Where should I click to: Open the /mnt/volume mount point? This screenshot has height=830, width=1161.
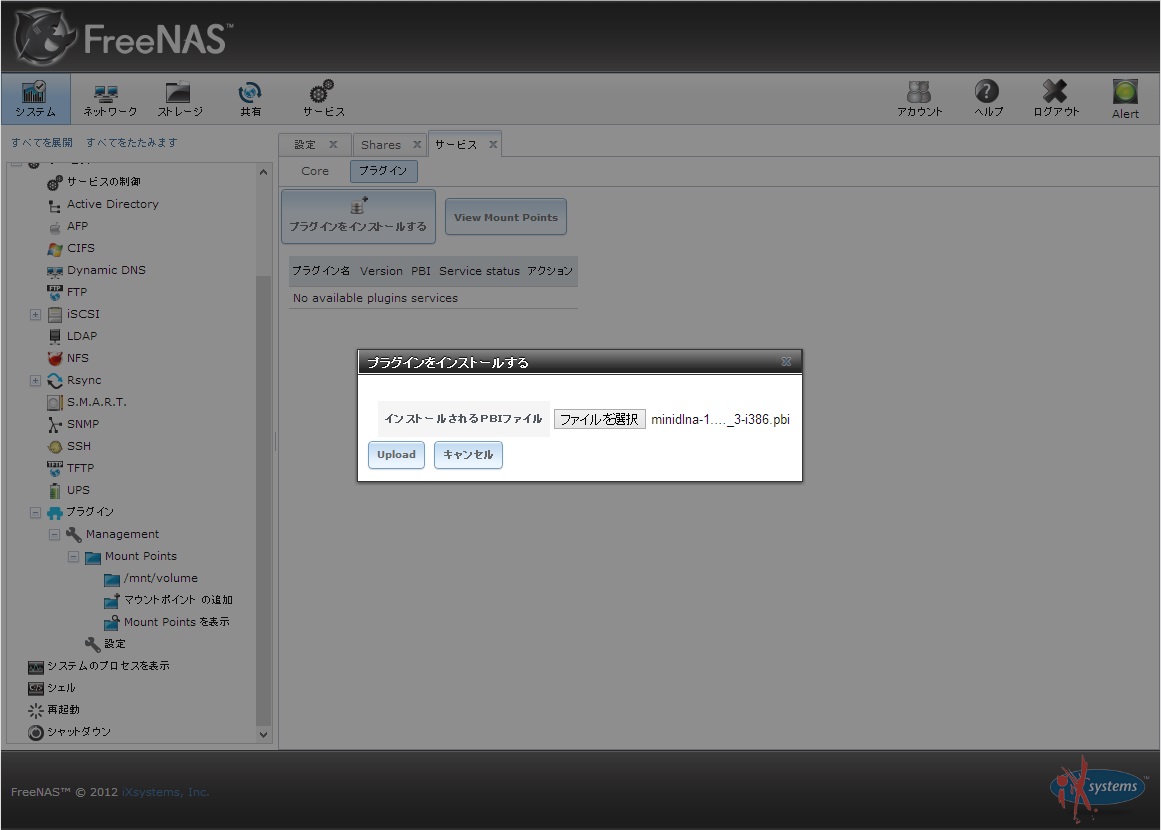161,578
